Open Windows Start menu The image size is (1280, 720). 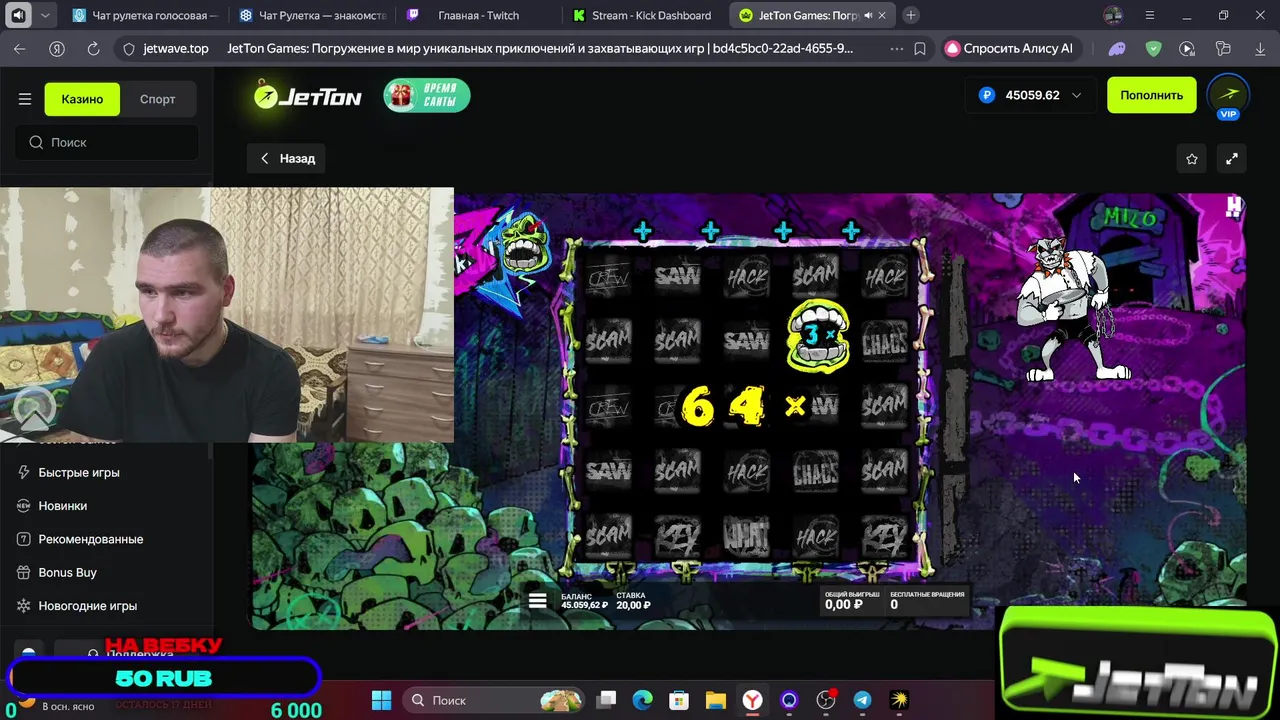point(382,700)
